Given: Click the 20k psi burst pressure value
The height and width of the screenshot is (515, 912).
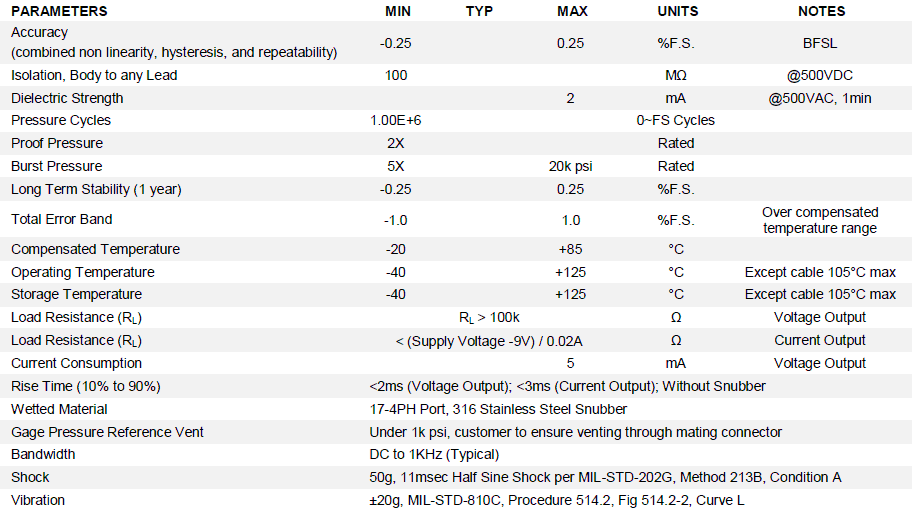Looking at the screenshot, I should coord(570,166).
